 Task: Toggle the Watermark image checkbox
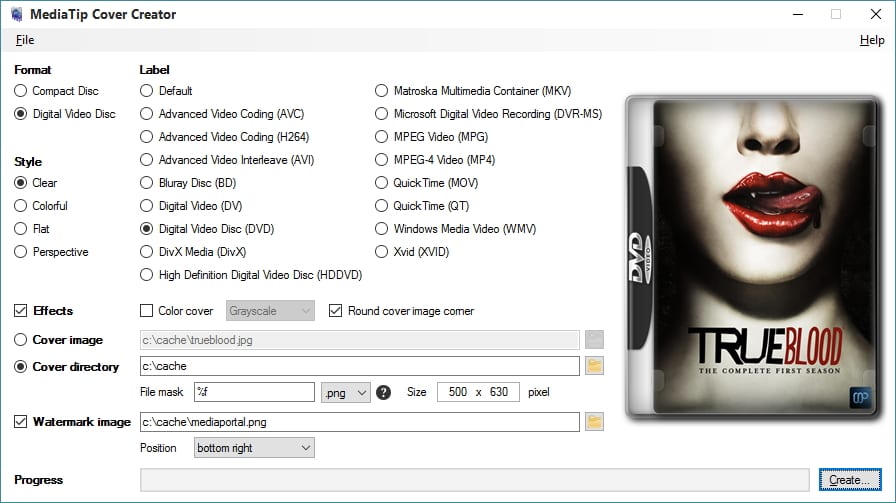coord(21,422)
